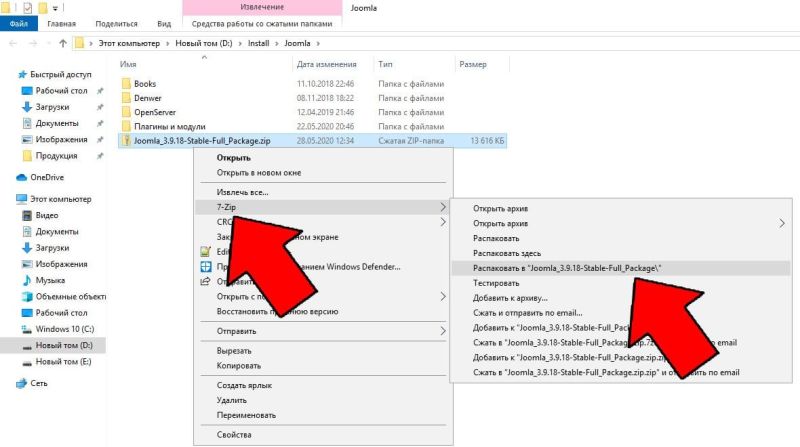The image size is (800, 447).
Task: Open the Файл ribbon tab
Action: pyautogui.click(x=19, y=23)
